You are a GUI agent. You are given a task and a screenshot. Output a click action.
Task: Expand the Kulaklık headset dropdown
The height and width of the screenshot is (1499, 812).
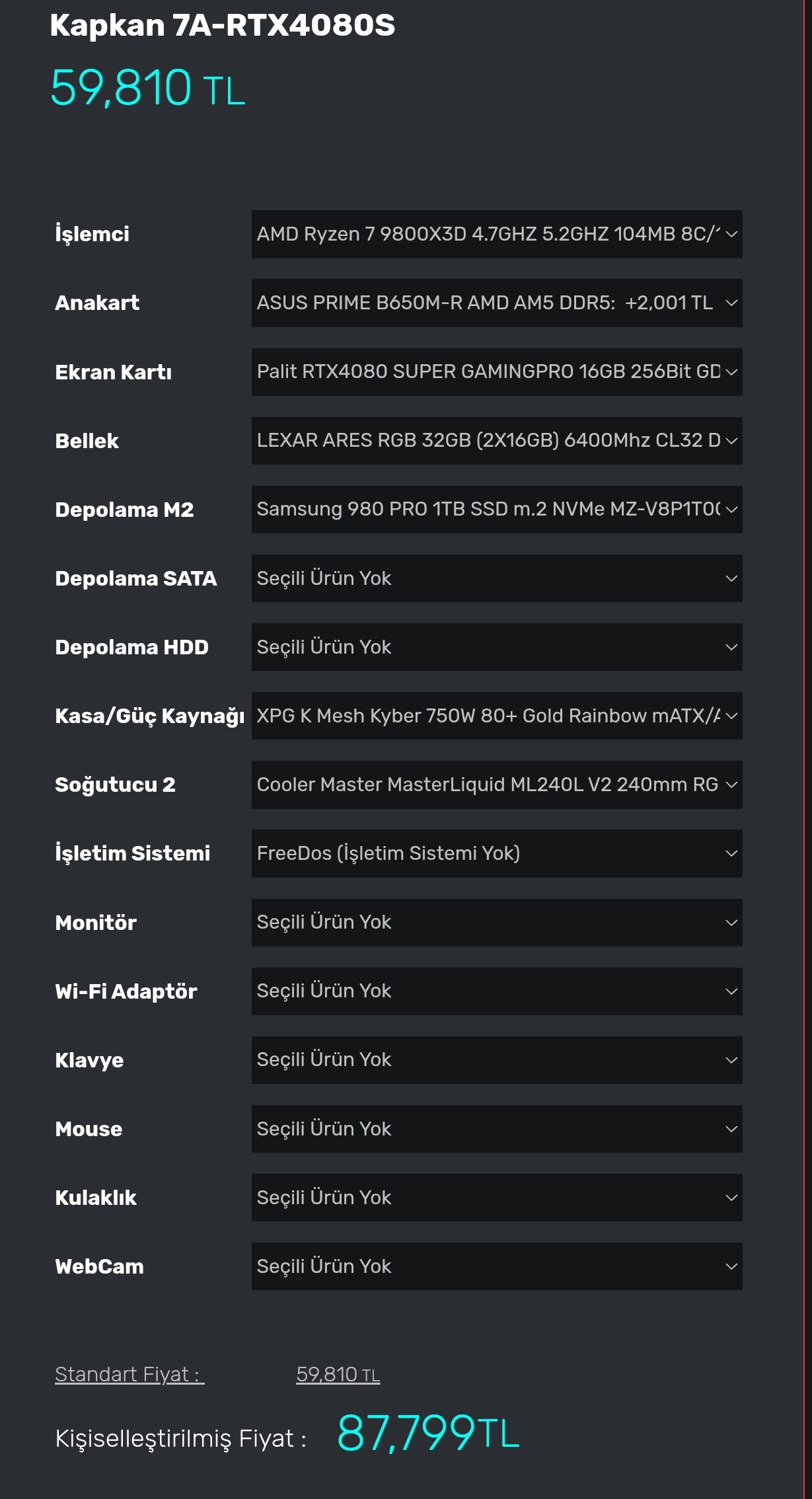point(496,1197)
